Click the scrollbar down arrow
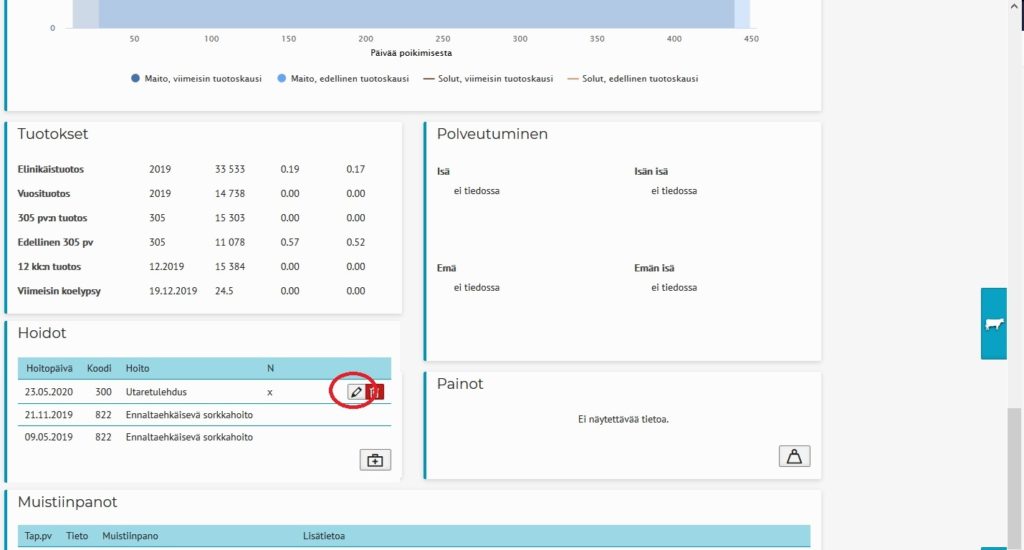 (x=1015, y=543)
